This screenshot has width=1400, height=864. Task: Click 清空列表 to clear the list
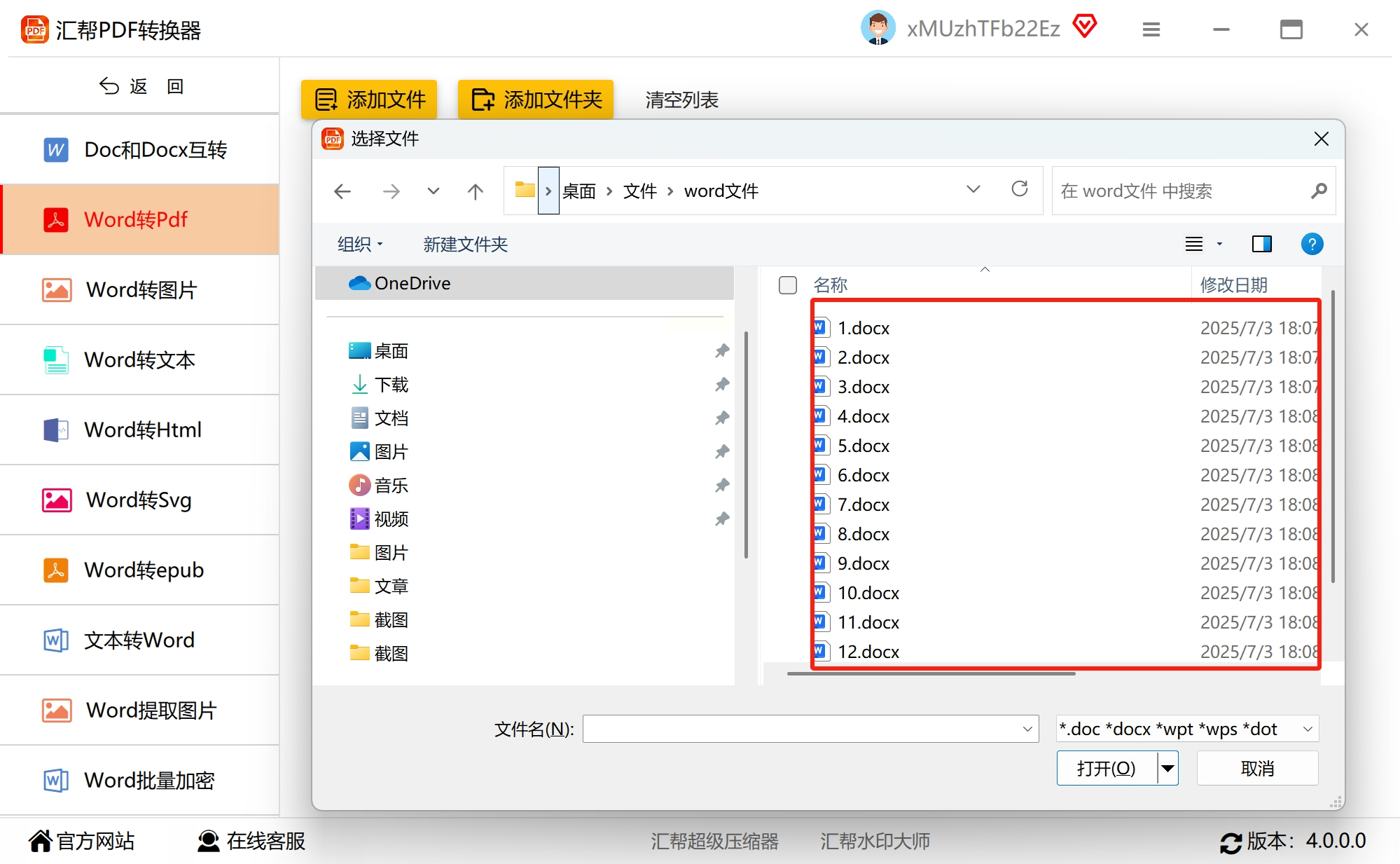pos(681,100)
